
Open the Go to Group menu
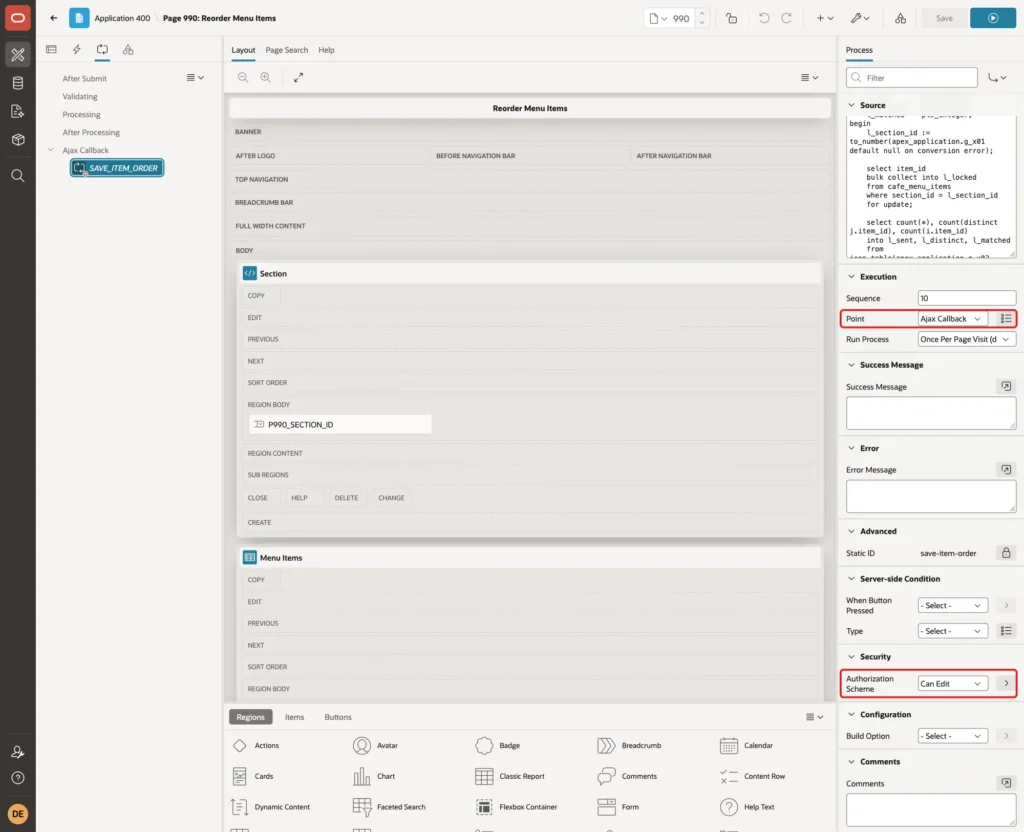(x=997, y=78)
